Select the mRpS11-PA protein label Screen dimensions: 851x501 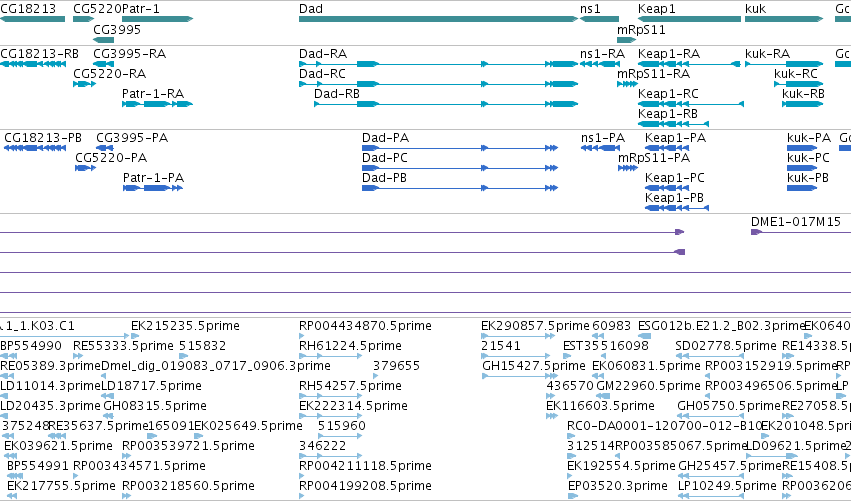click(x=654, y=157)
